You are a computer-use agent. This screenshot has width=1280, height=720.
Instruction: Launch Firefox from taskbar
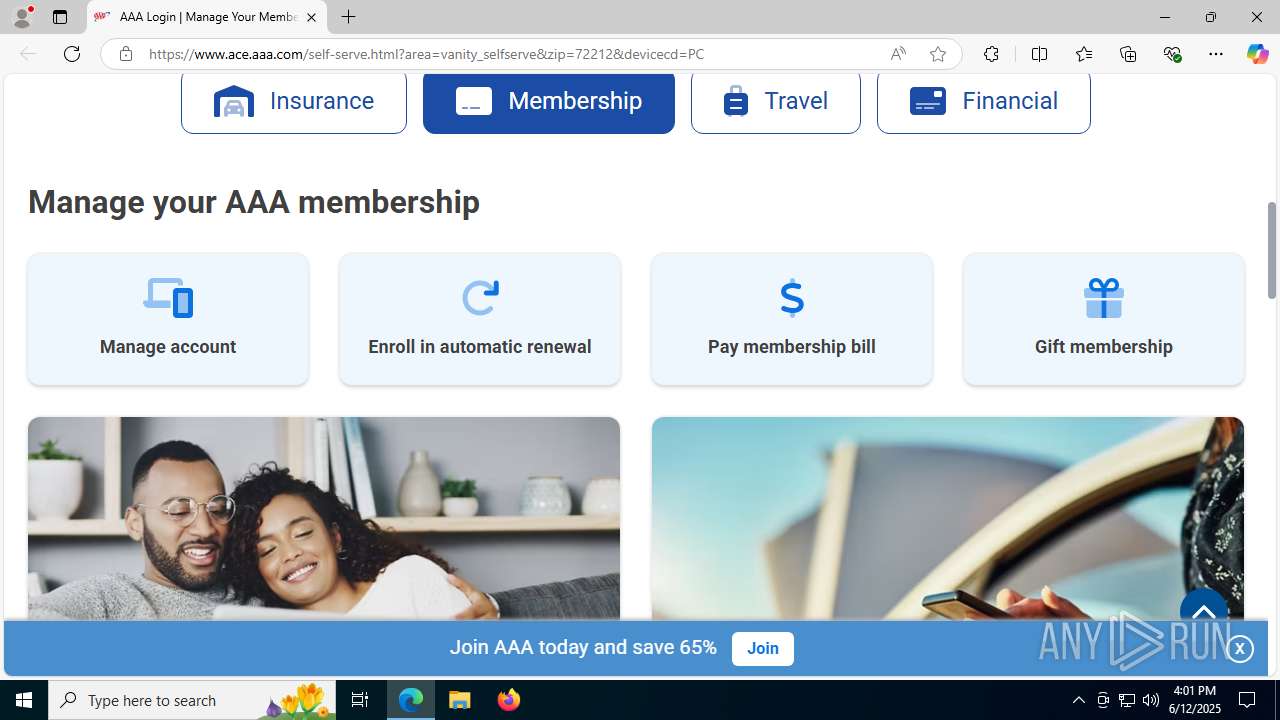[x=509, y=700]
